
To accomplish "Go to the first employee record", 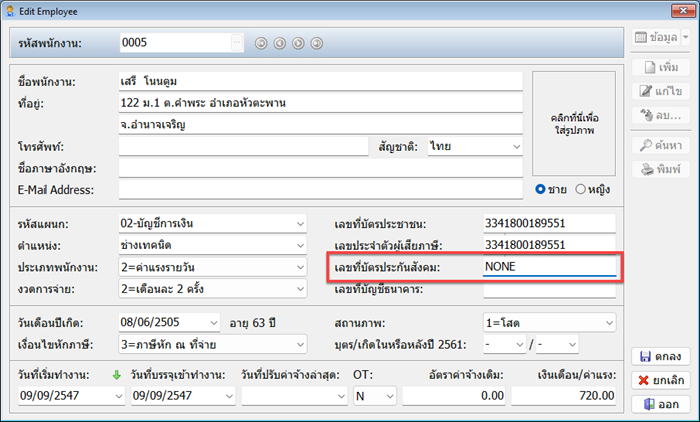I will tap(261, 43).
